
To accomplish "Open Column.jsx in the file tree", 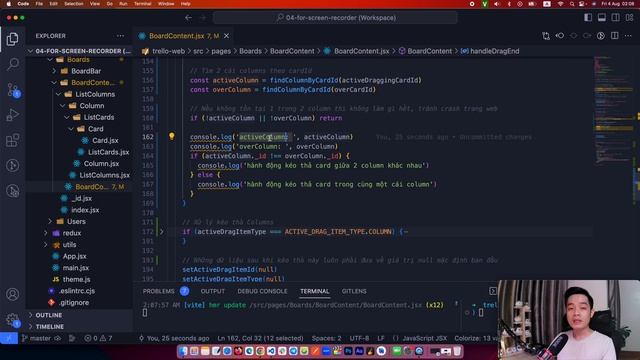I will [101, 164].
